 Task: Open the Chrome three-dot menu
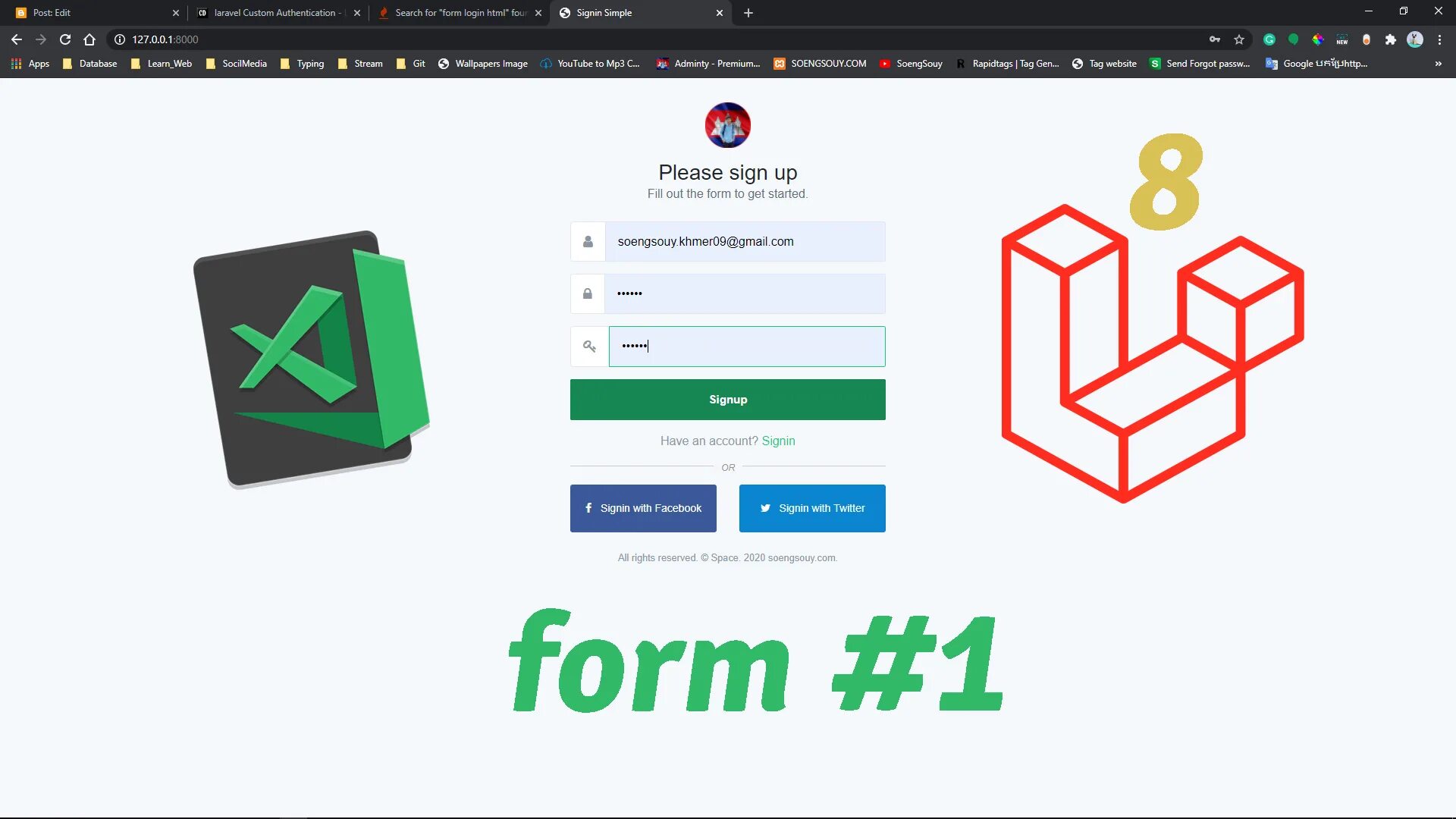pos(1439,39)
